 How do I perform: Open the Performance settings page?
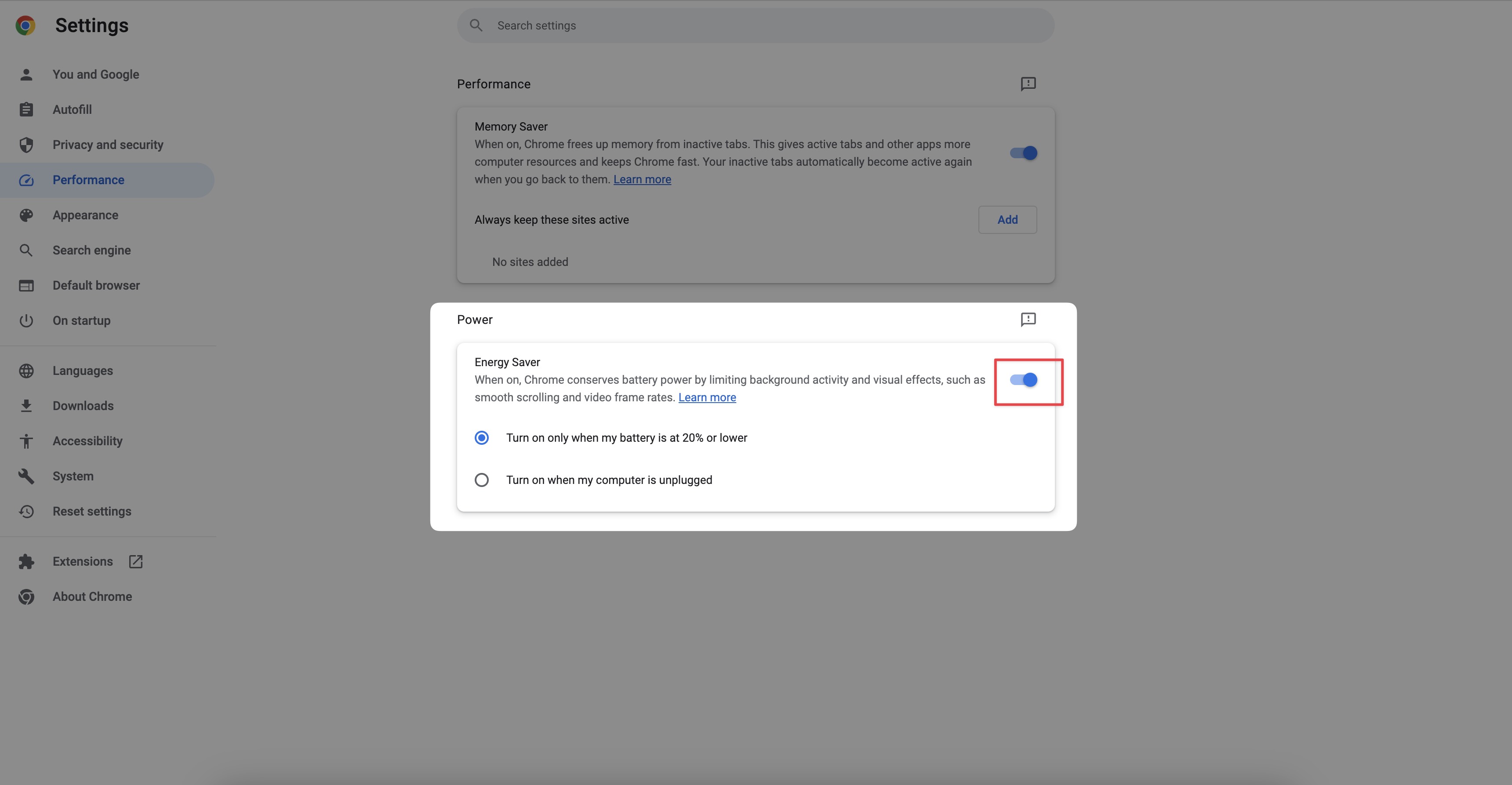(x=107, y=180)
